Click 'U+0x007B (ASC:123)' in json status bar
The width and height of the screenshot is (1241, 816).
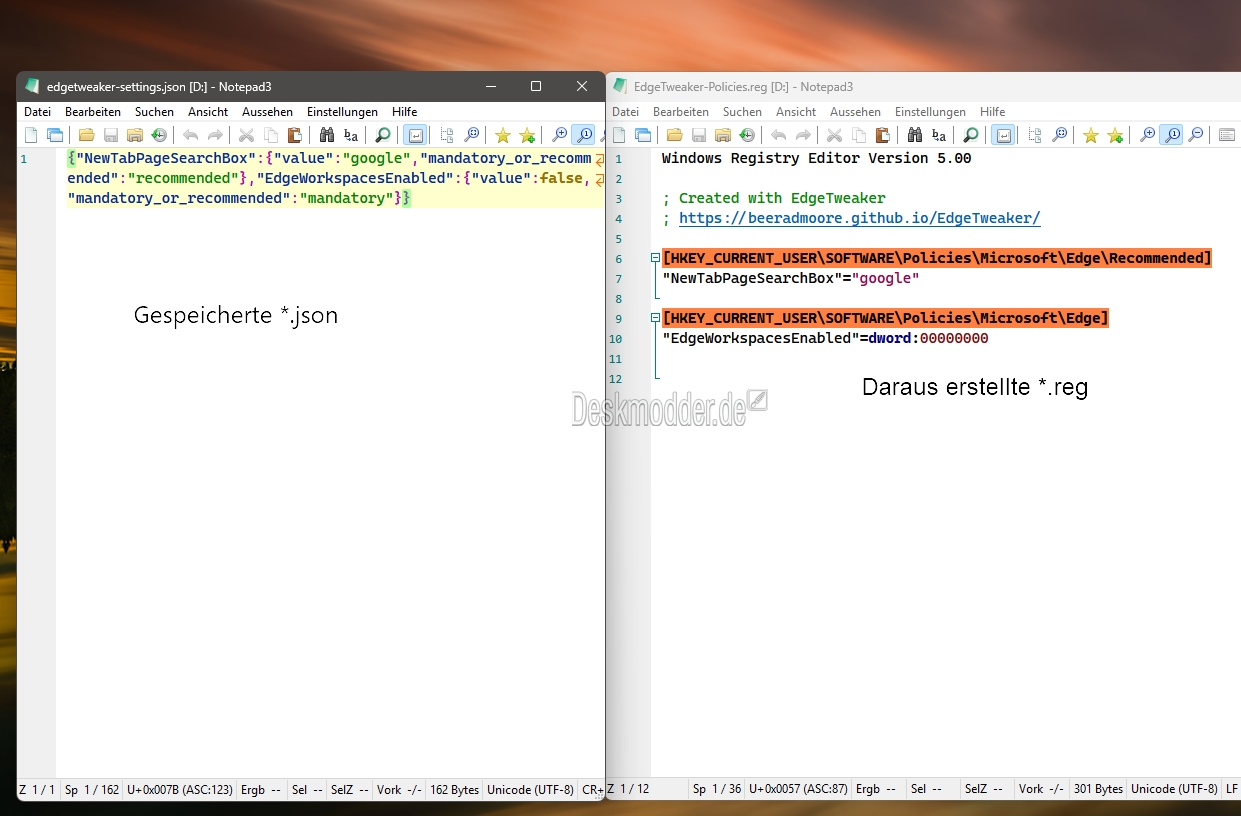pos(179,789)
